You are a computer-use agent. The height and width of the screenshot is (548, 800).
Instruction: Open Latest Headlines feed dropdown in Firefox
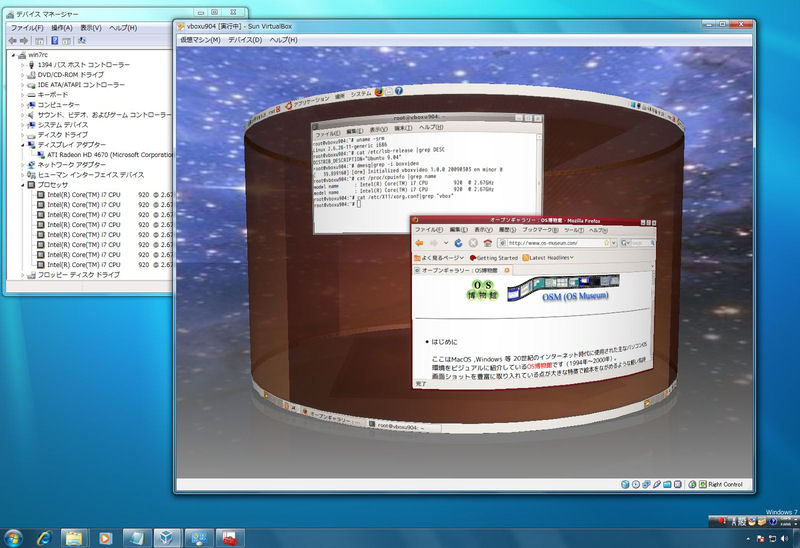[548, 258]
